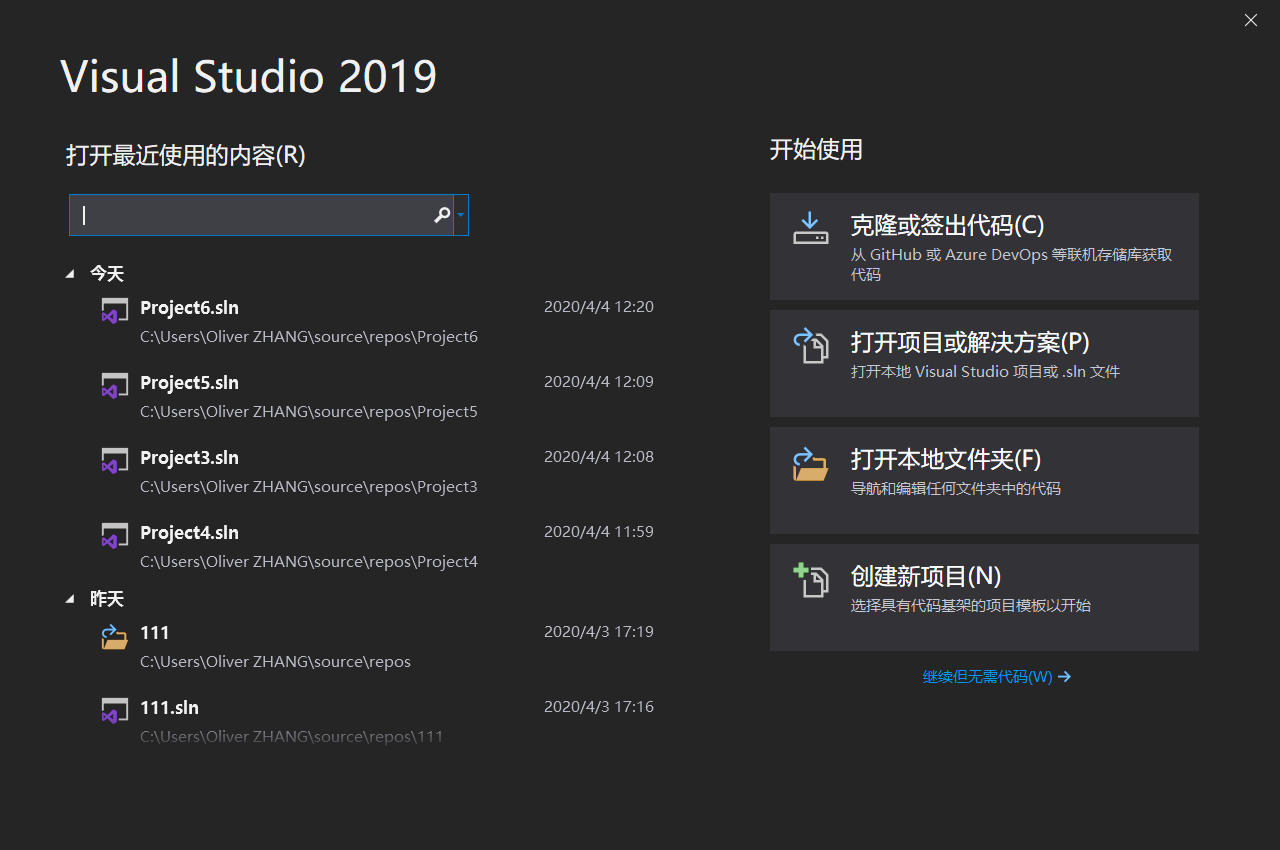Open recent Project5.sln
This screenshot has width=1280, height=850.
(190, 383)
